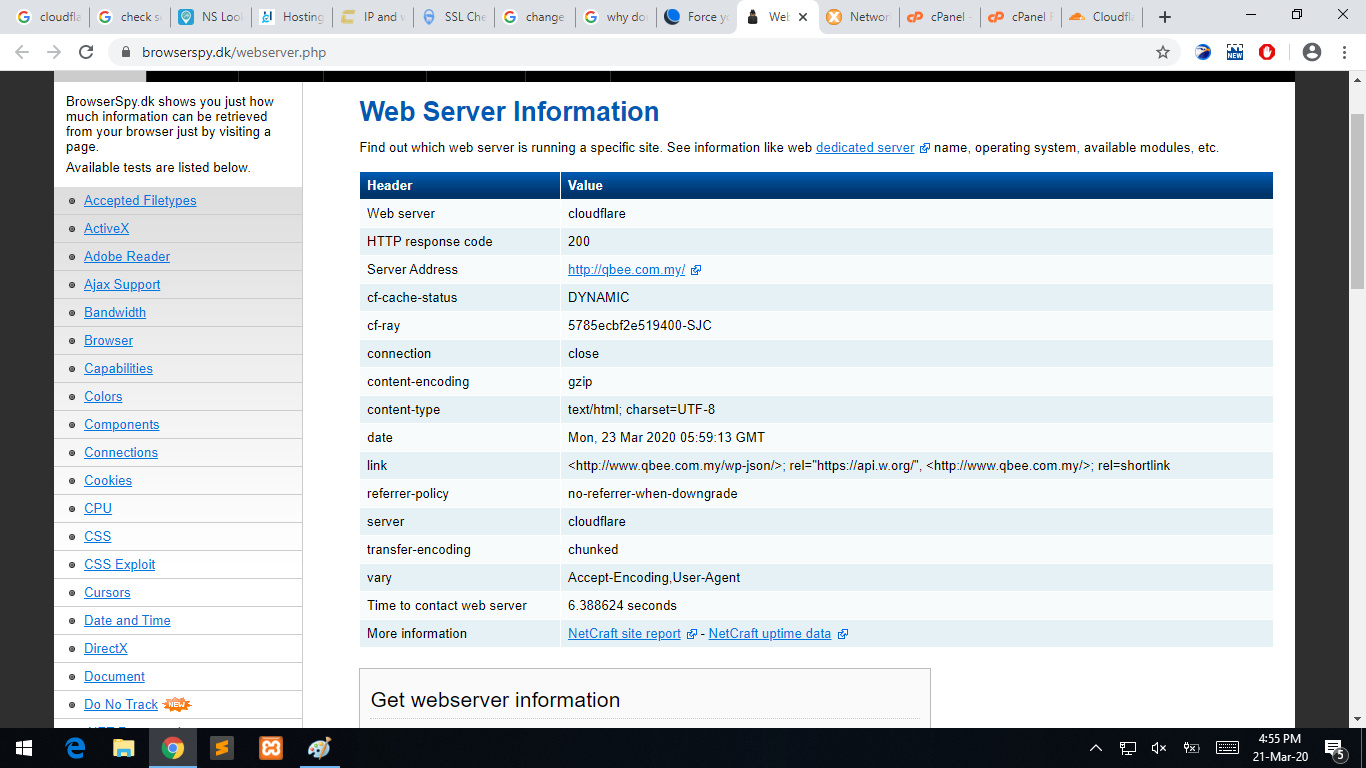This screenshot has height=768, width=1366.
Task: Select the date value Mon, 23 Mar 2020
Action: click(626, 438)
